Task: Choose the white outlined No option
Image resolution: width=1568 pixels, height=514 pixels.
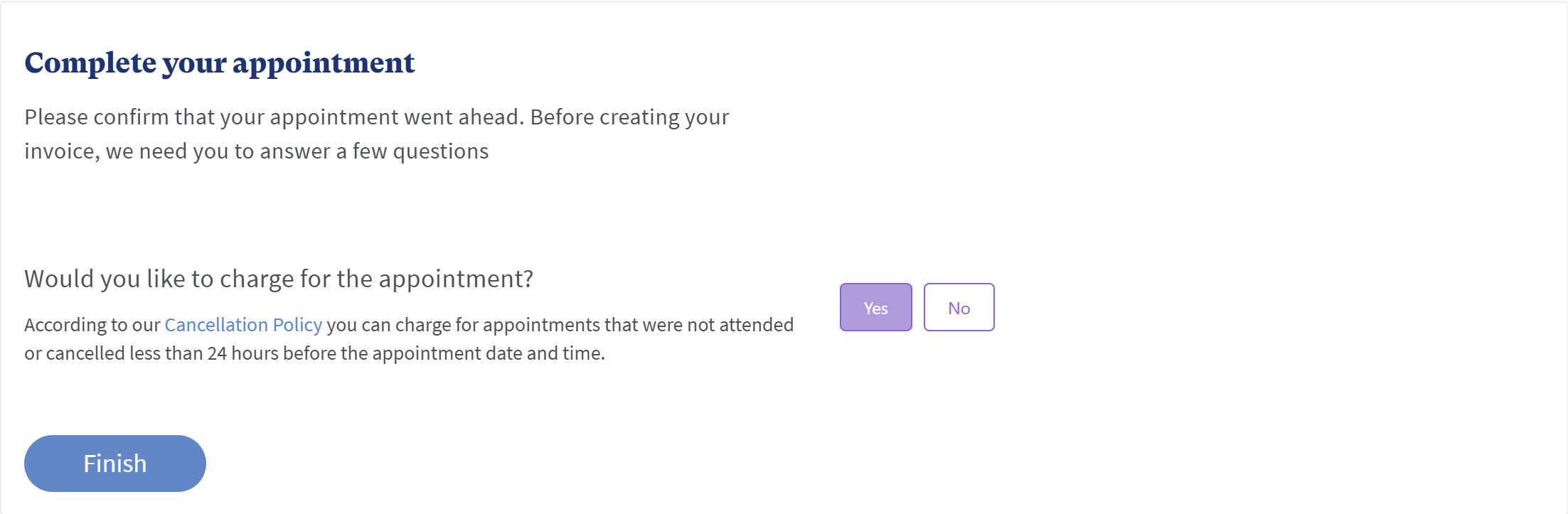Action: 959,308
